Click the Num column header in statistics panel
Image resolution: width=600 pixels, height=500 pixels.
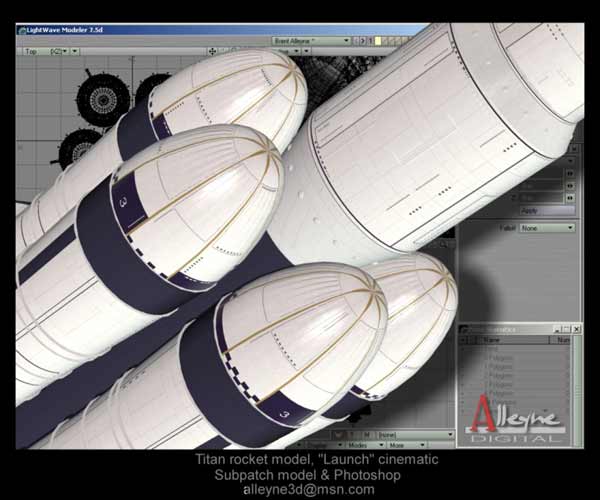tap(561, 340)
